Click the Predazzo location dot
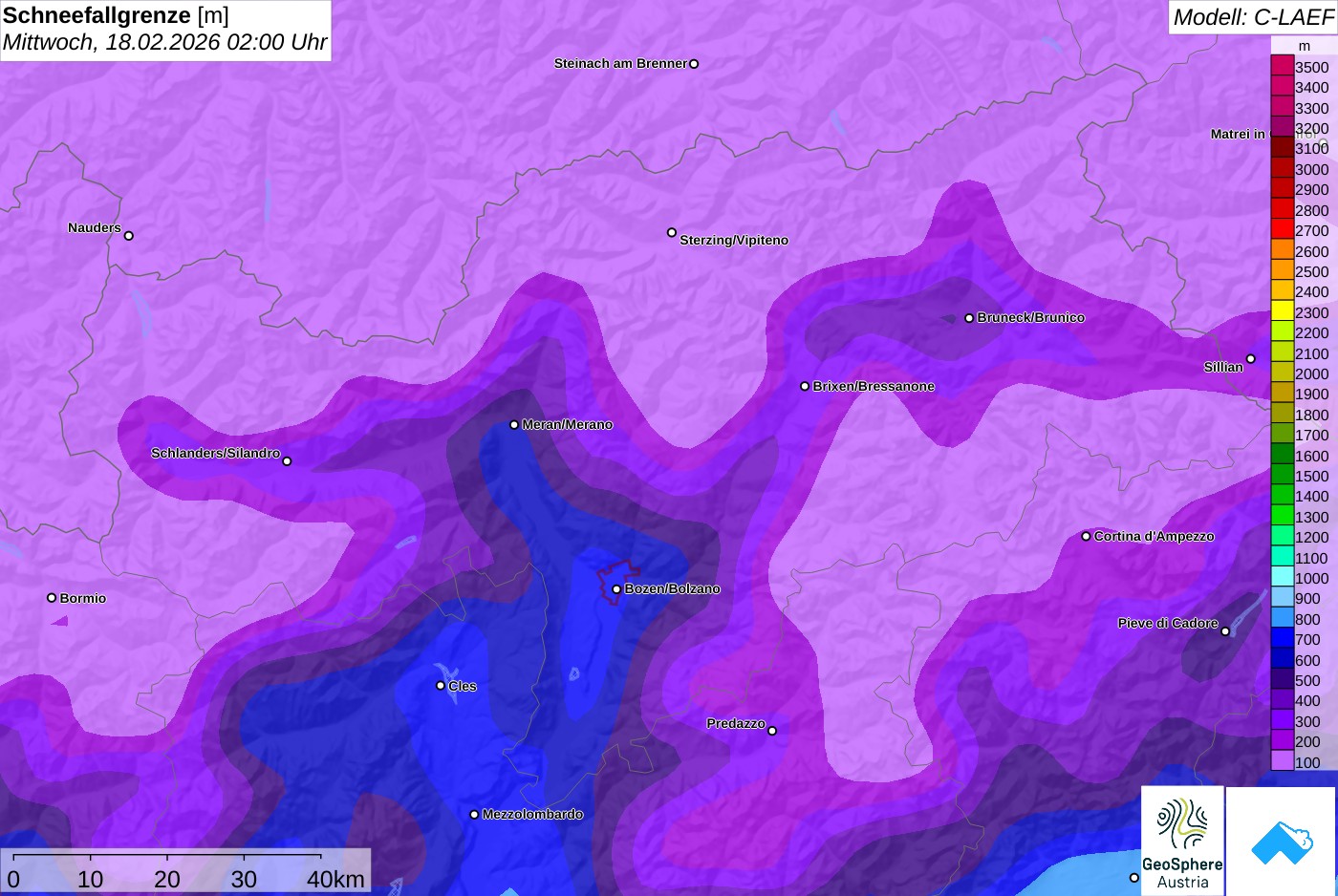The width and height of the screenshot is (1338, 896). tap(772, 731)
